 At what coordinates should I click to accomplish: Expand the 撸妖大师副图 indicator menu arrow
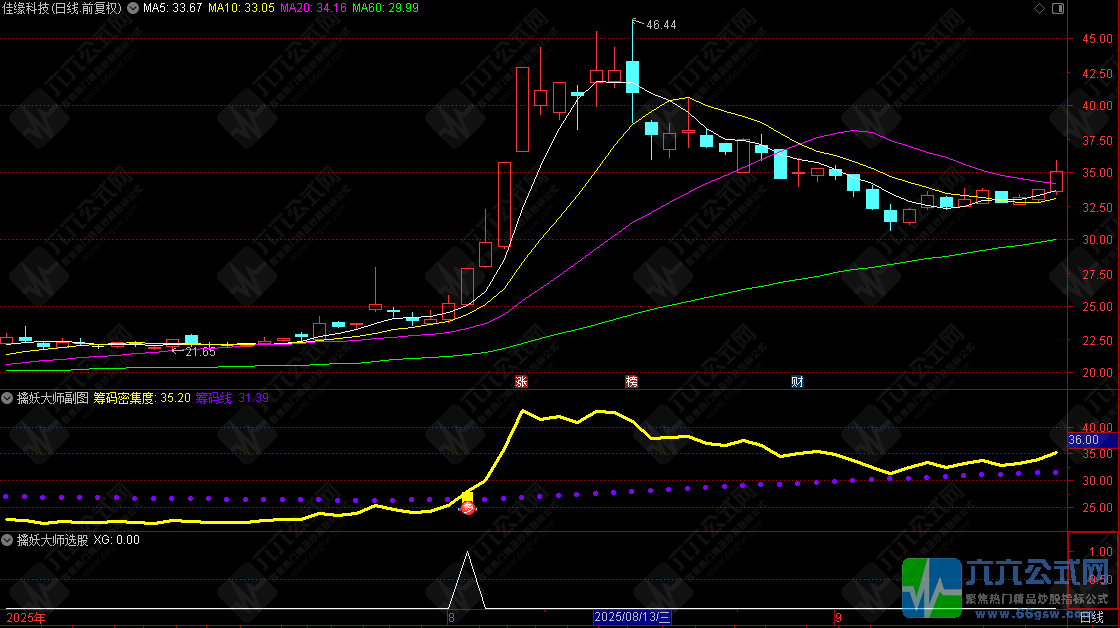(x=7, y=398)
